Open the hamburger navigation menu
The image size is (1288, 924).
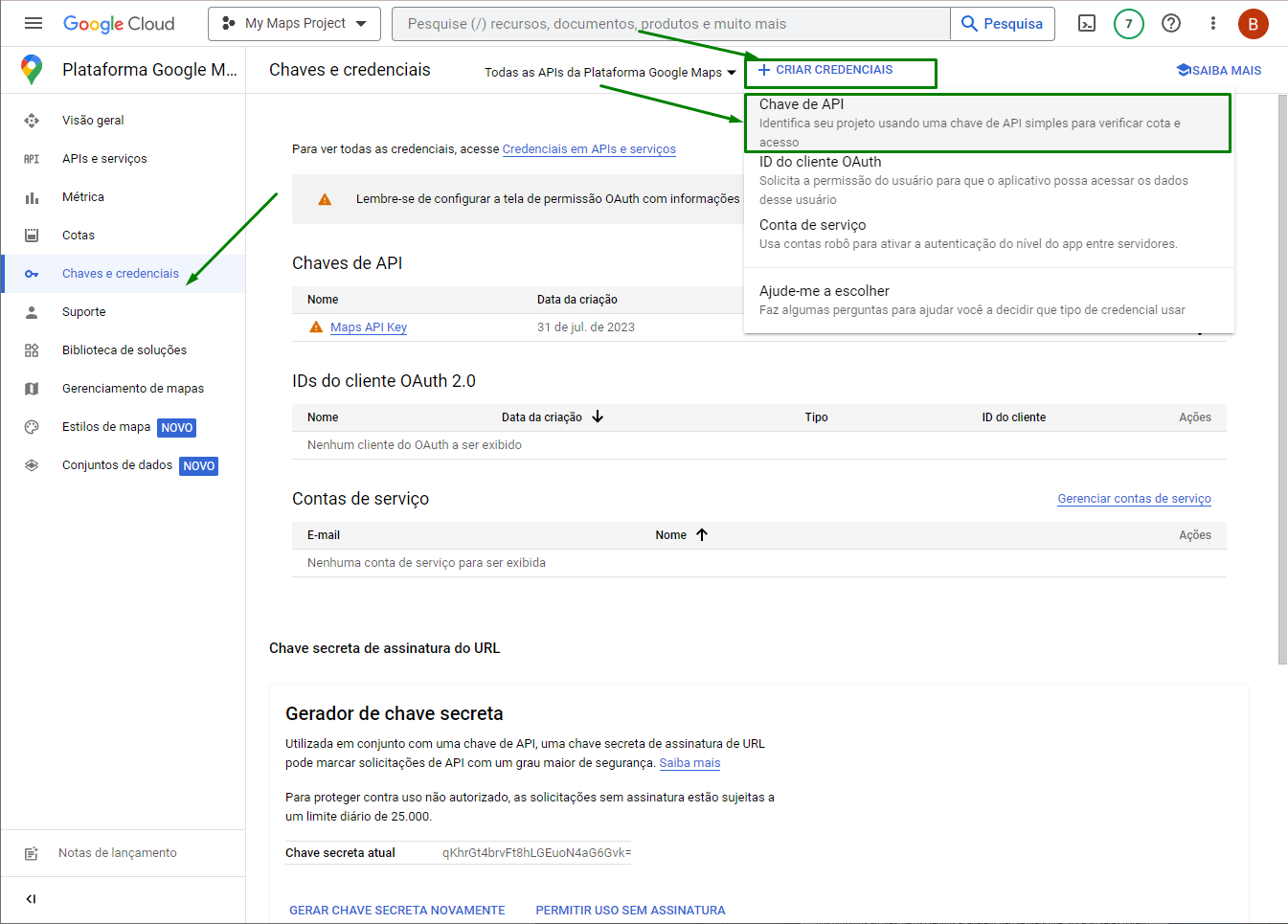click(x=34, y=23)
